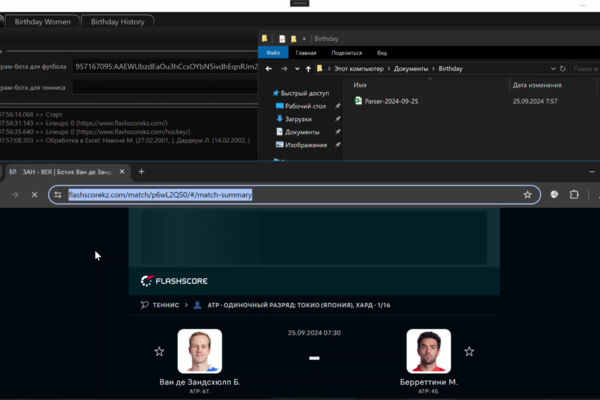Open Ван де Зандсхюлп Б. player photo

coord(200,351)
